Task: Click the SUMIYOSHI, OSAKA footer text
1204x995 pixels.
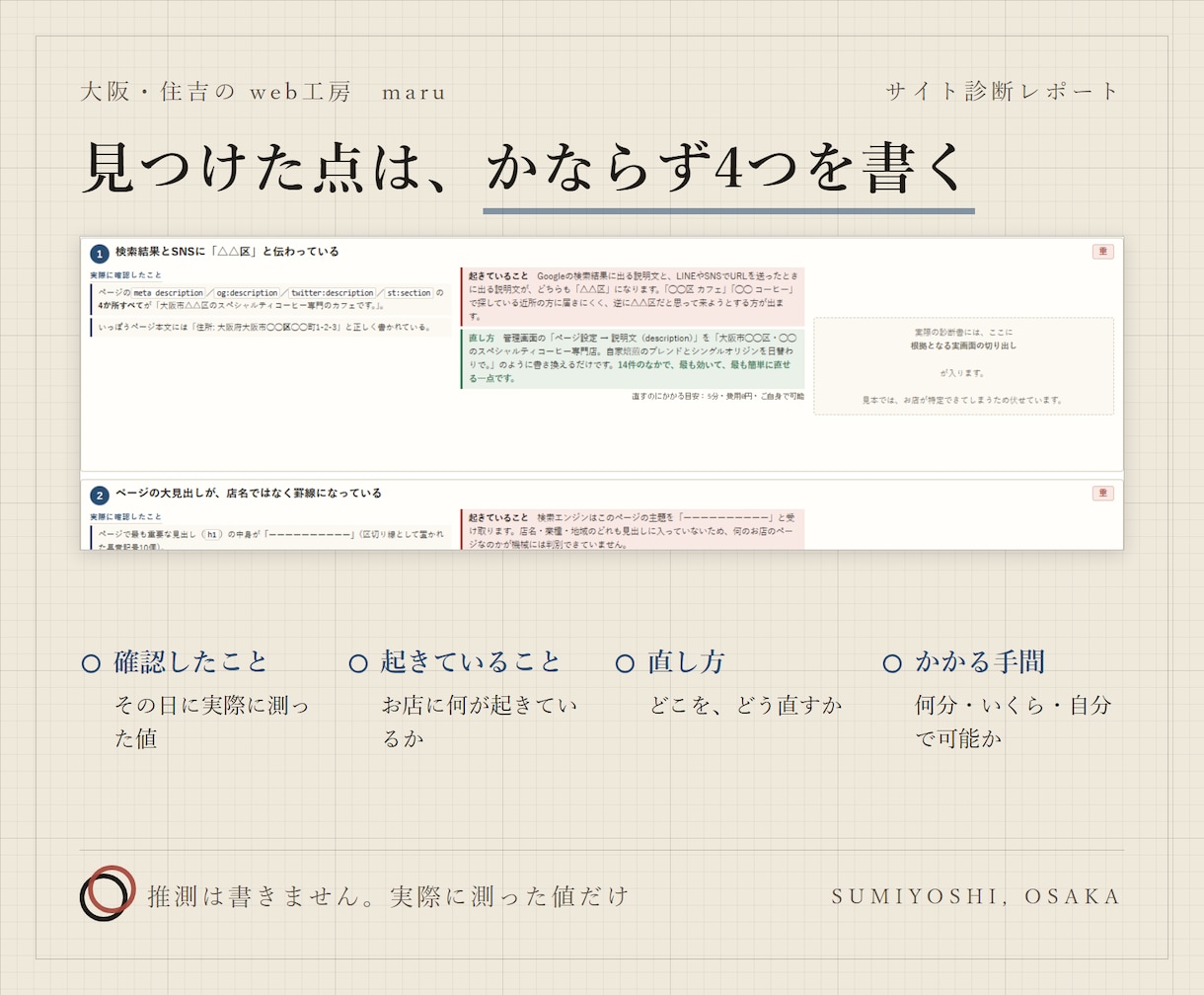Action: tap(977, 896)
